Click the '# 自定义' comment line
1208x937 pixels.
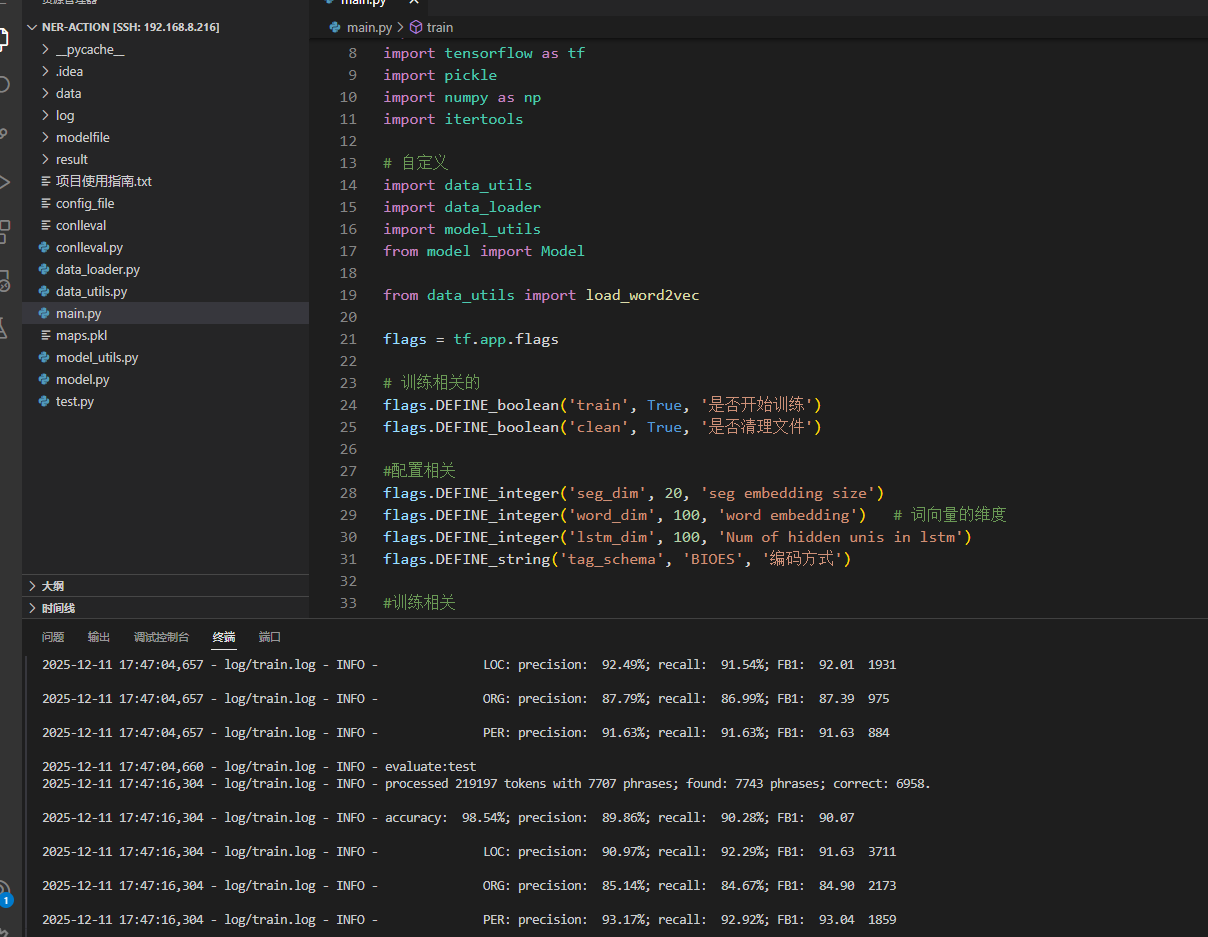(415, 163)
